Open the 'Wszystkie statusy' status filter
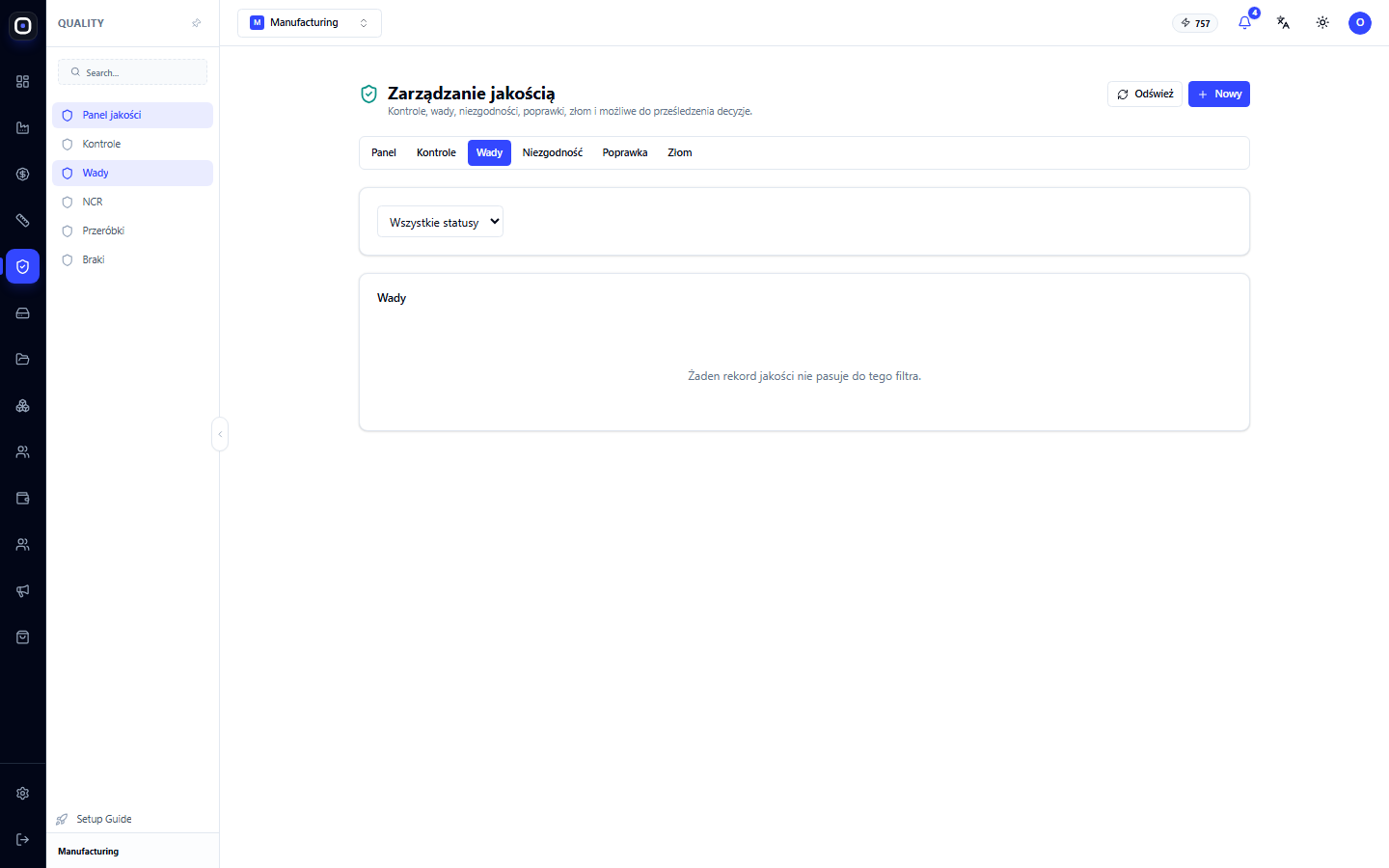Viewport: 1389px width, 868px height. 440,222
